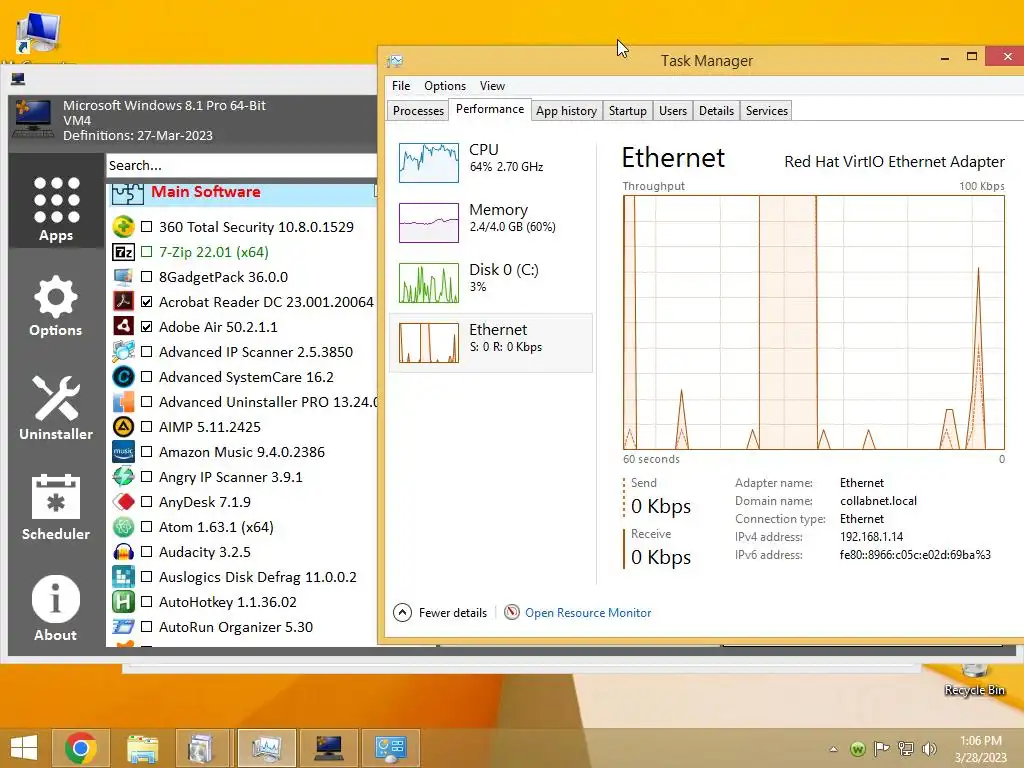Click the 360 Total Security icon

[123, 227]
